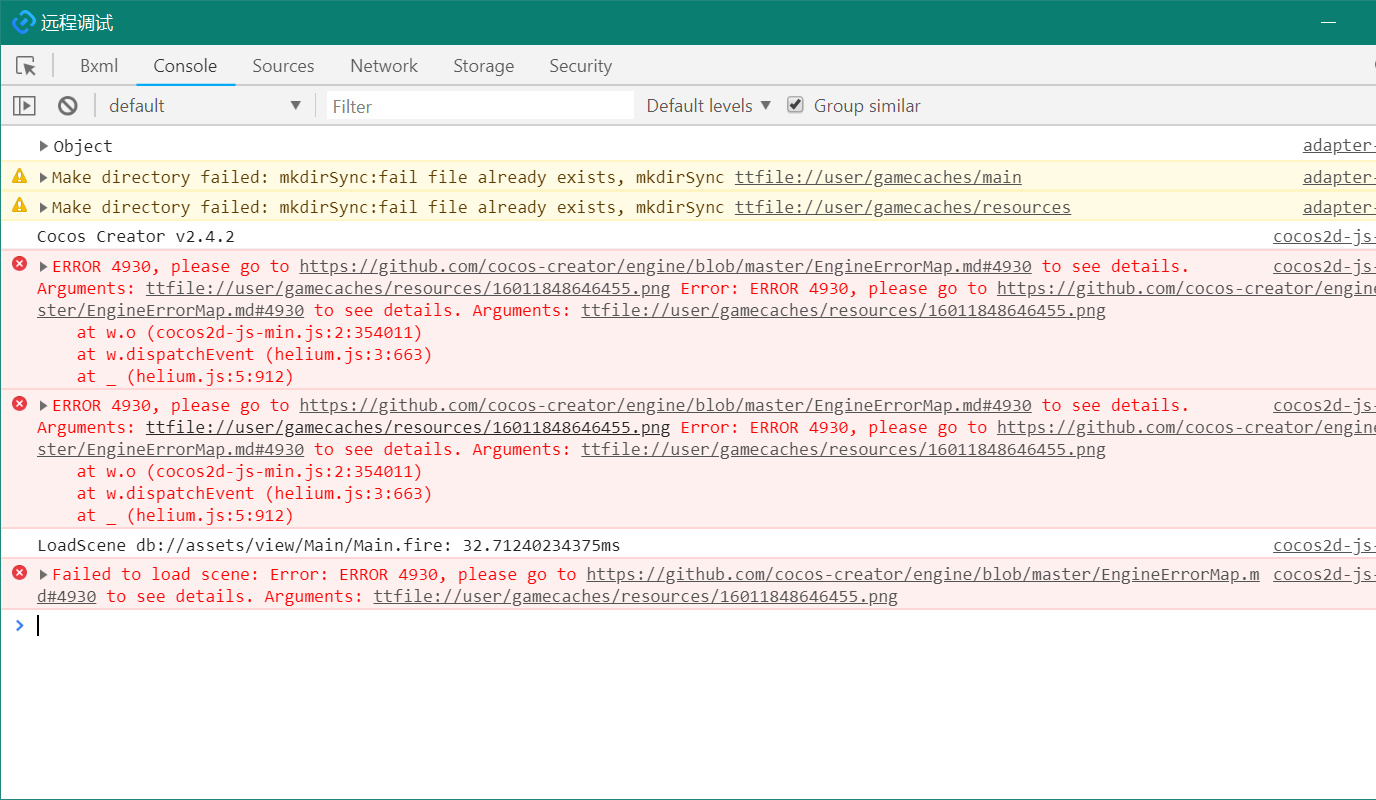This screenshot has height=800, width=1376.
Task: Click the warning icon for gamecaches/resources message
Action: pos(19,206)
